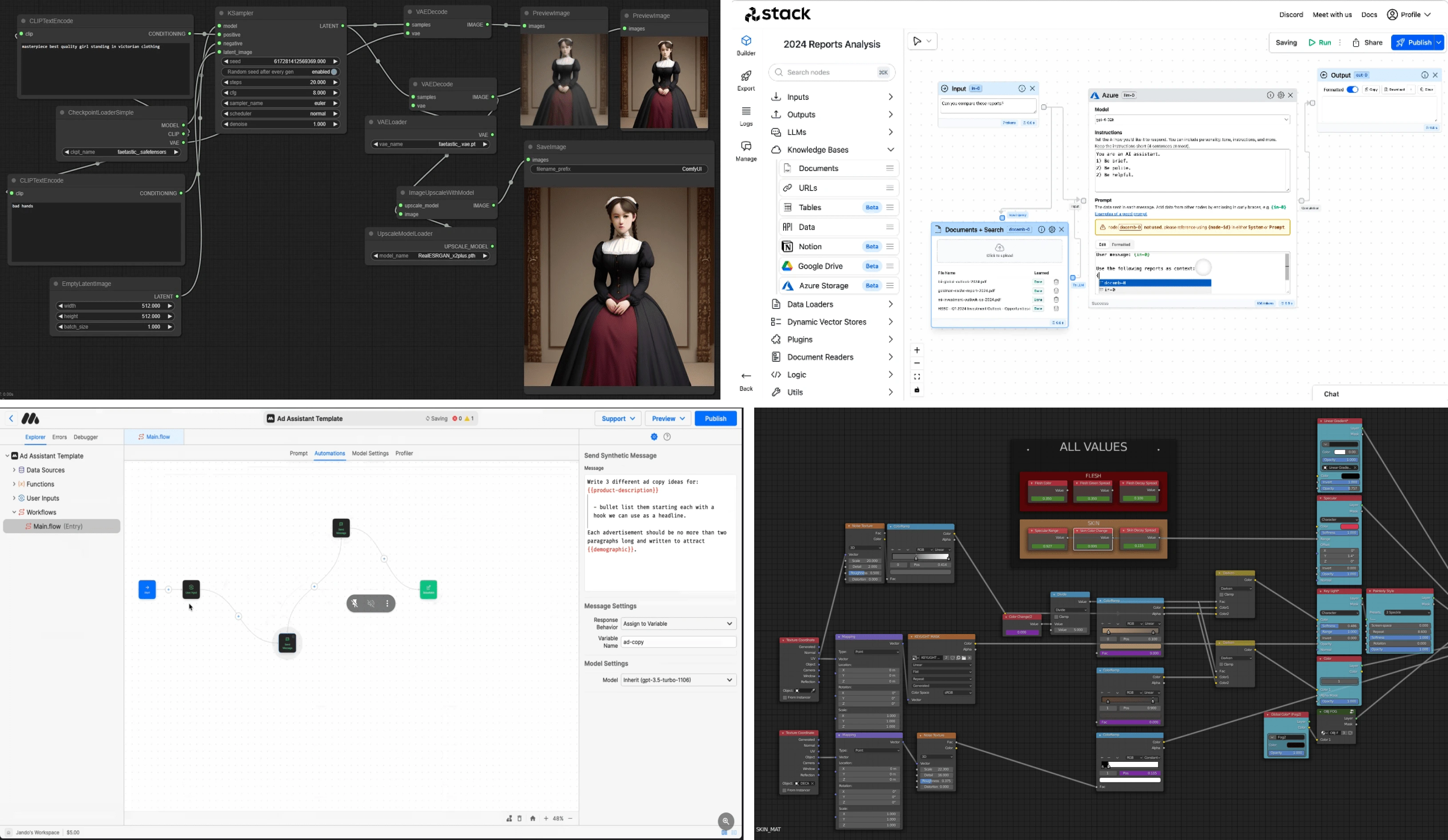Select the Automations tab in Ad Assistant

pyautogui.click(x=330, y=453)
